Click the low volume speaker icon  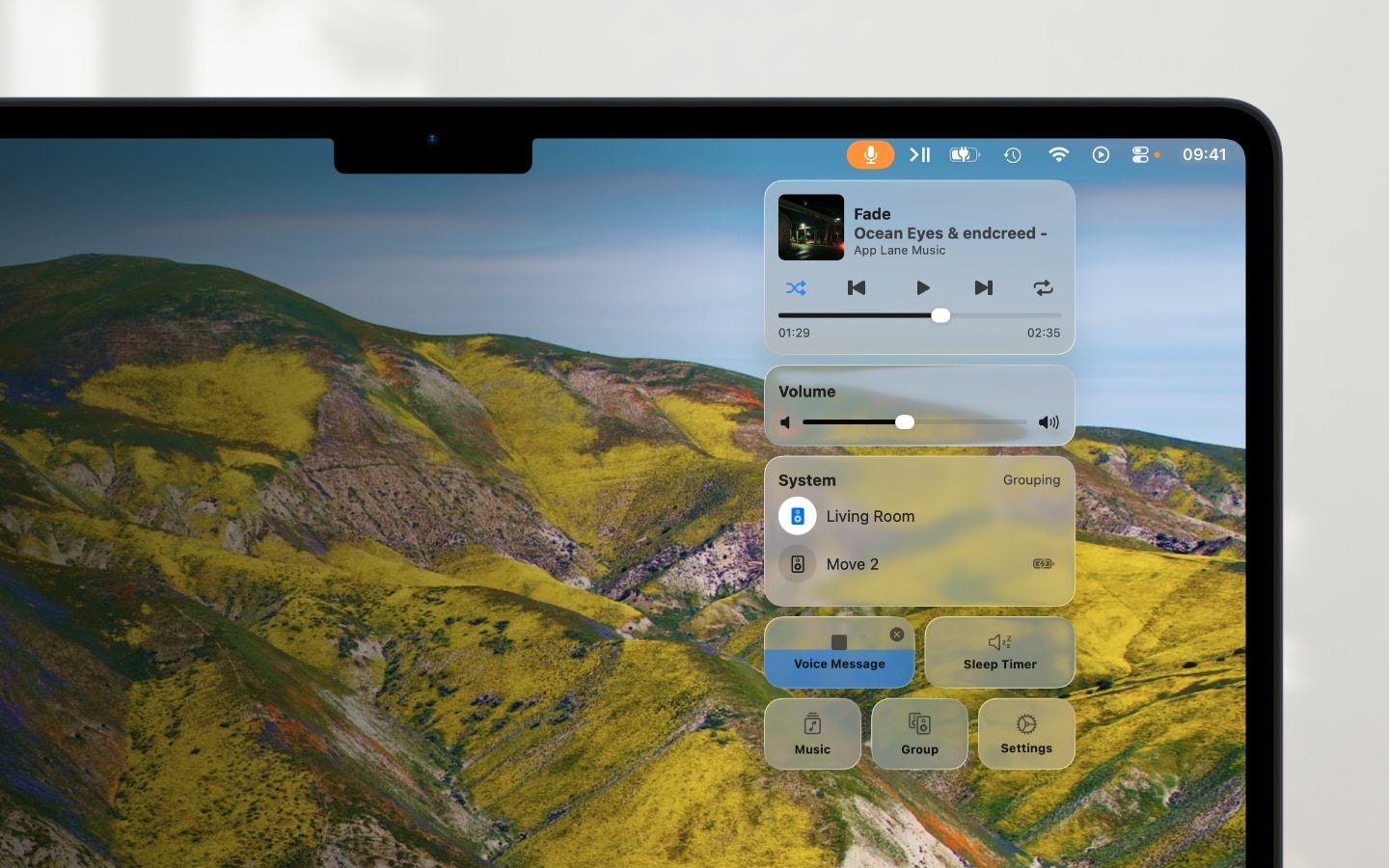coord(785,422)
